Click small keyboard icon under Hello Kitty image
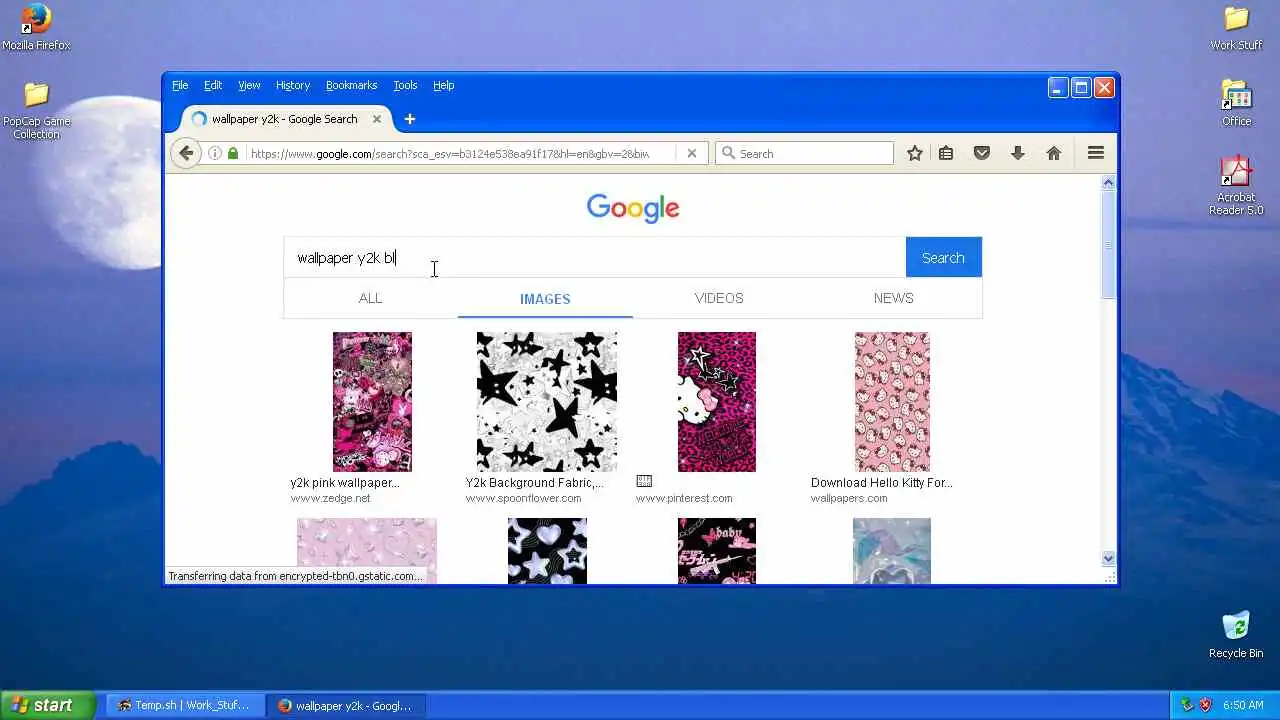Screen dimensions: 1280x720 [x=644, y=481]
